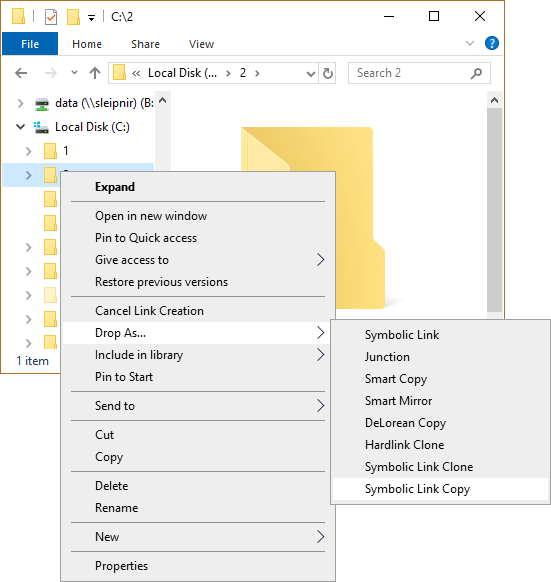Switch to the View ribbon tab
This screenshot has height=582, width=551.
coord(201,44)
